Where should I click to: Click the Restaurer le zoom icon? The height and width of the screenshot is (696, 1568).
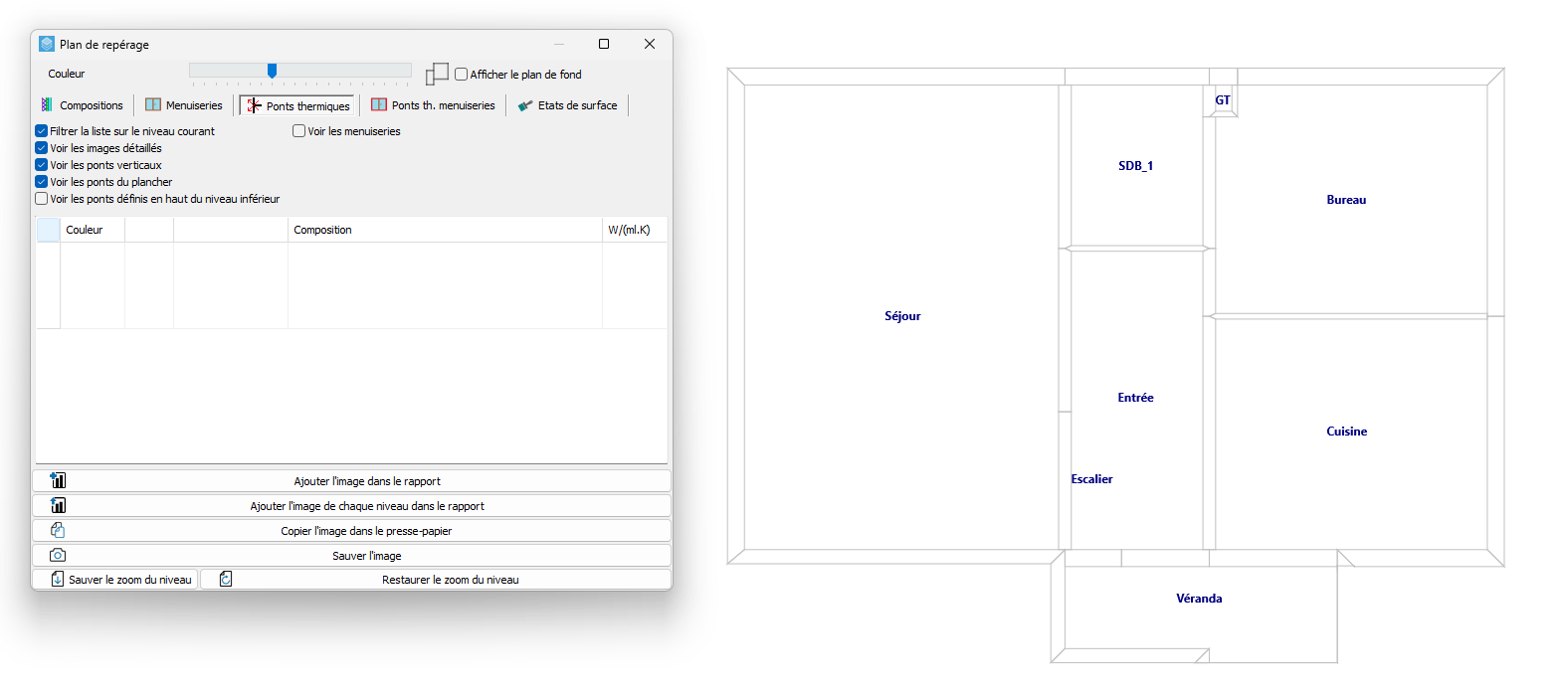click(226, 579)
